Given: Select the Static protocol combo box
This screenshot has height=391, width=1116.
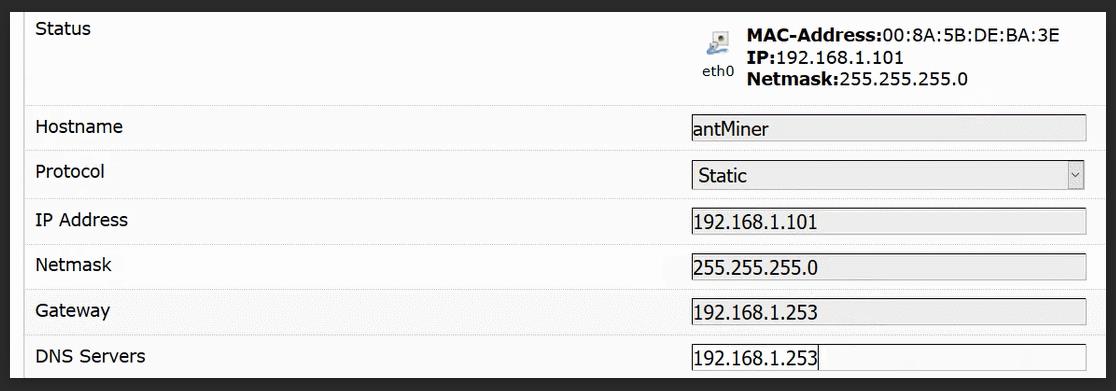Looking at the screenshot, I should coord(888,174).
